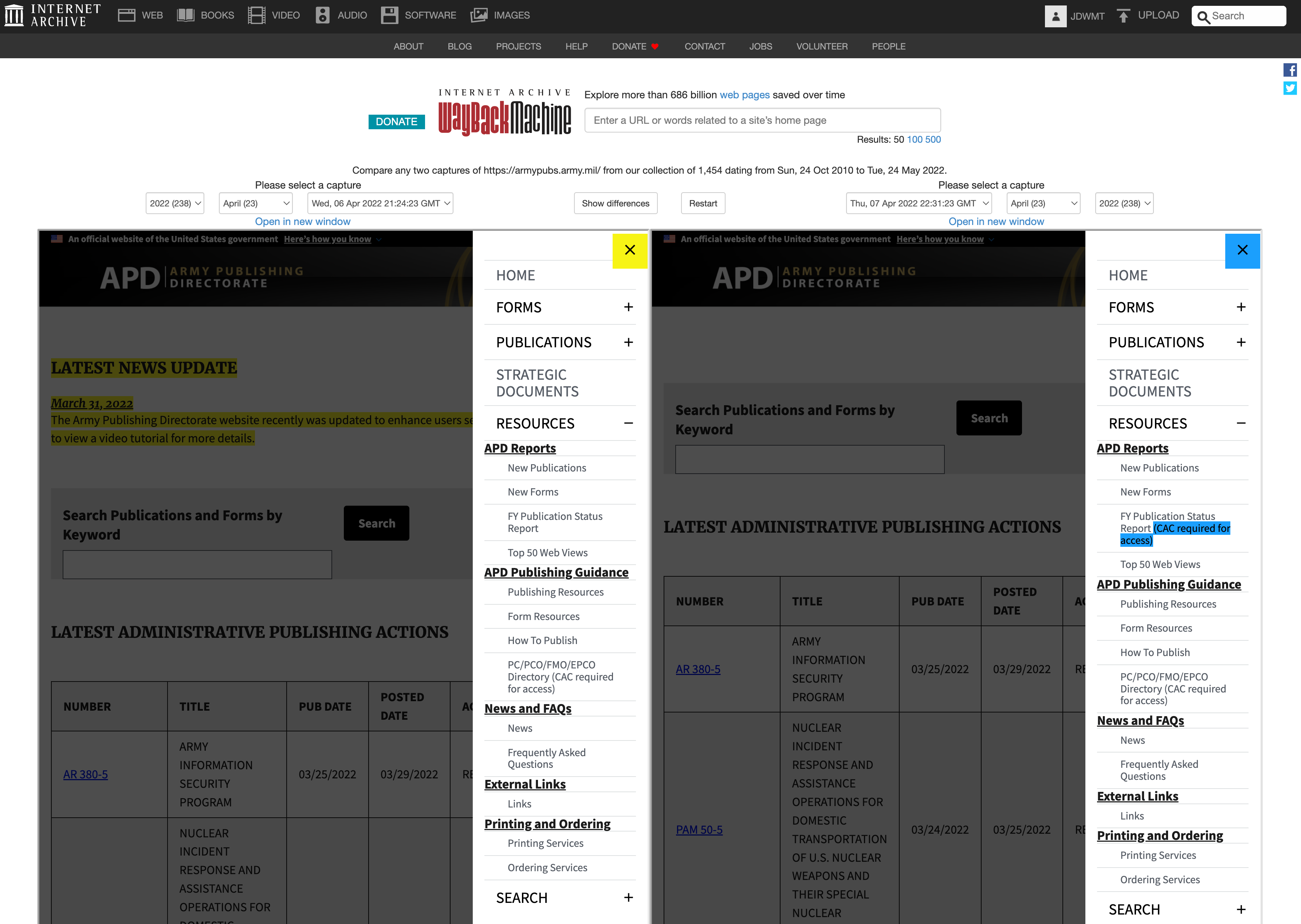Screen dimensions: 1301x924
Task: Open the Audio section icon
Action: [323, 15]
